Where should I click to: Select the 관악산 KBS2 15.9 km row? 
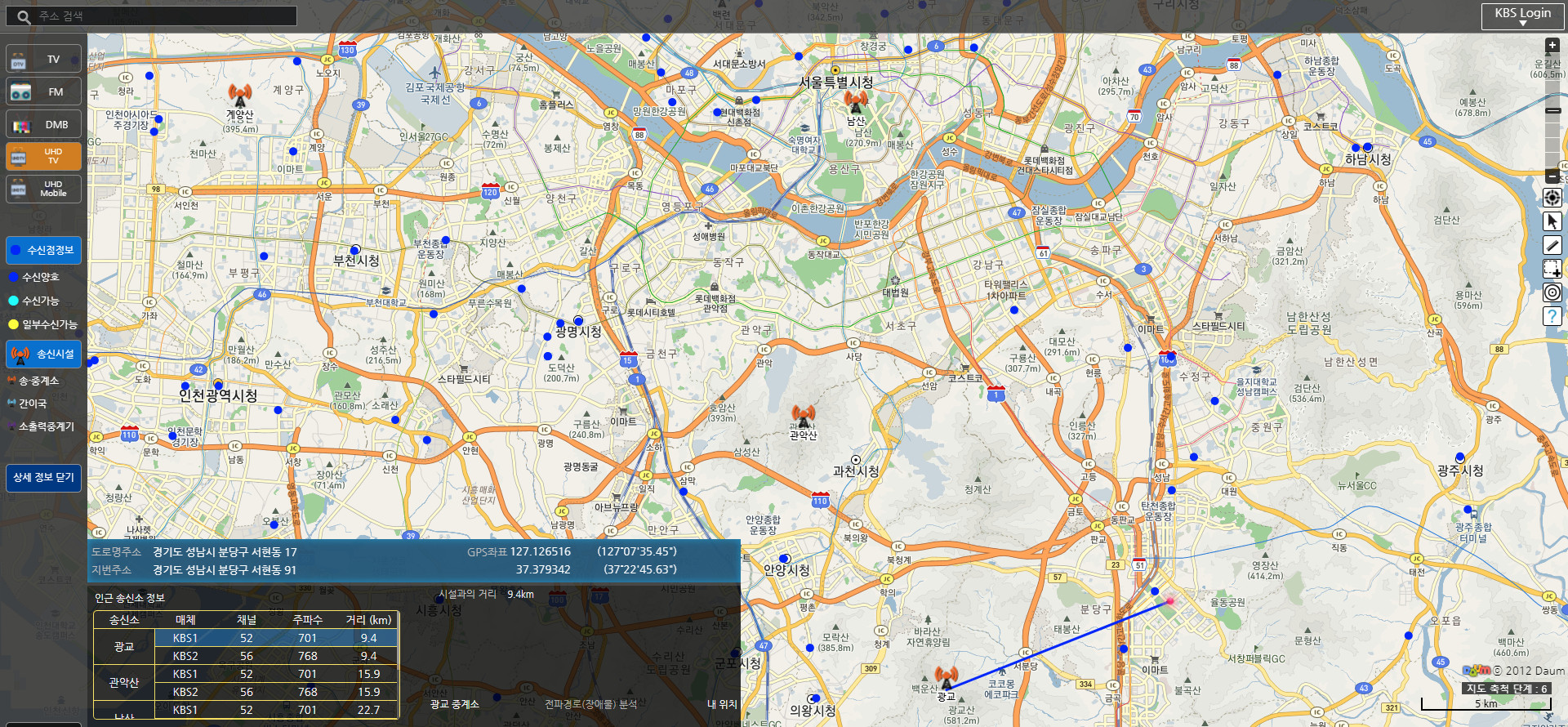tap(276, 692)
